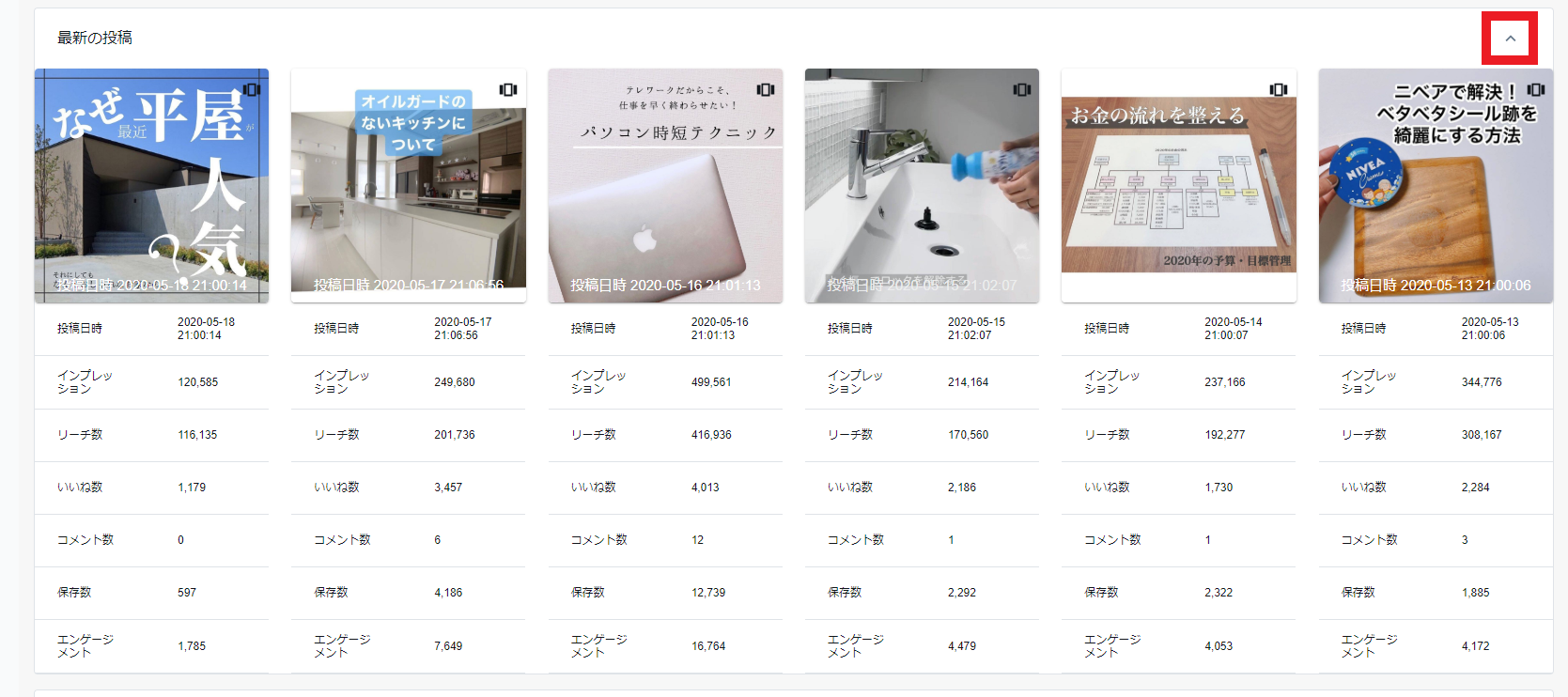1568x697 pixels.
Task: Click carousel icon on 平屋 post thumbnail
Action: pos(252,89)
